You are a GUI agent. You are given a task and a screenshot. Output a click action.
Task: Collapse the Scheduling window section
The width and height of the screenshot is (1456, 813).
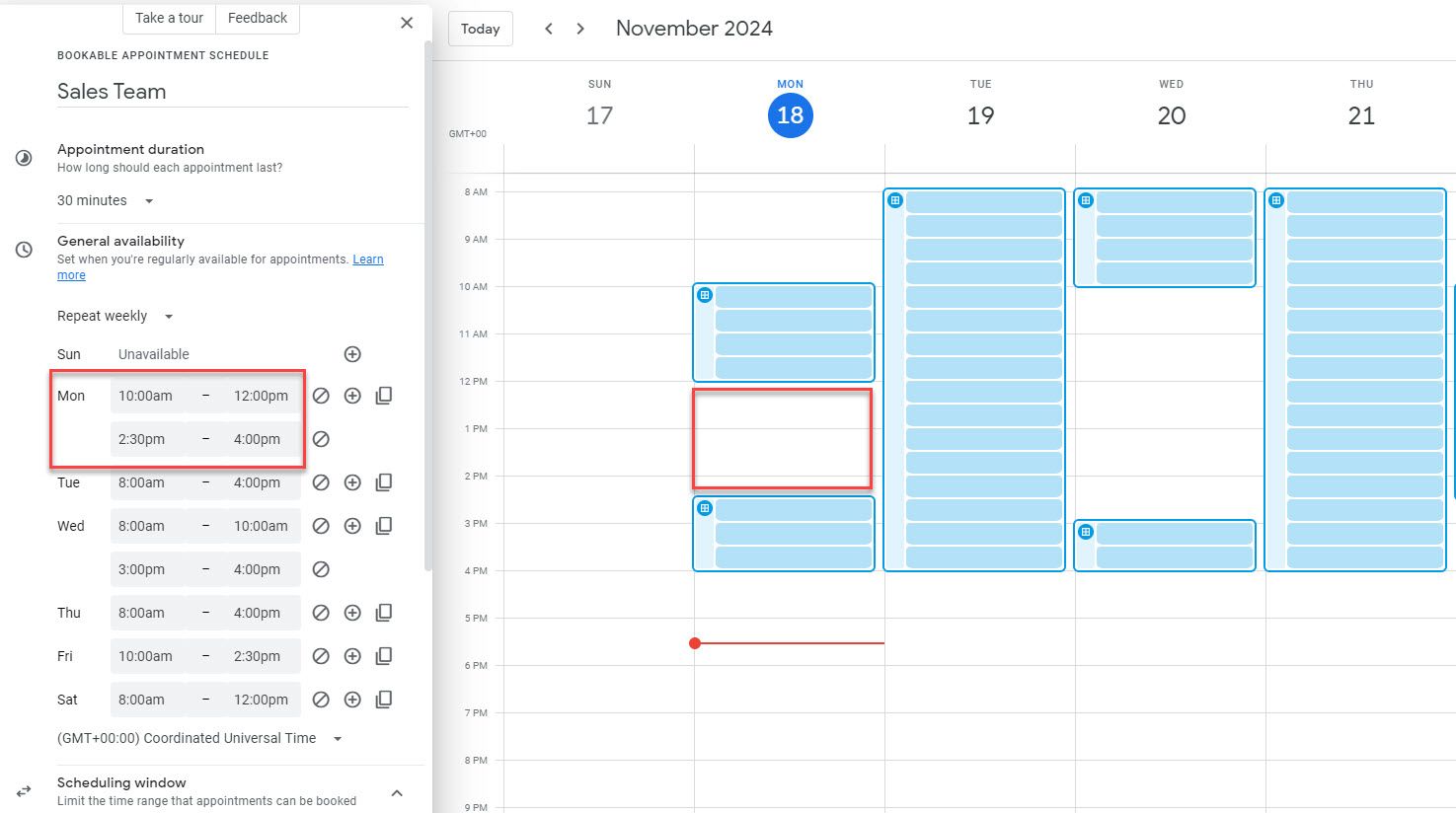(397, 791)
